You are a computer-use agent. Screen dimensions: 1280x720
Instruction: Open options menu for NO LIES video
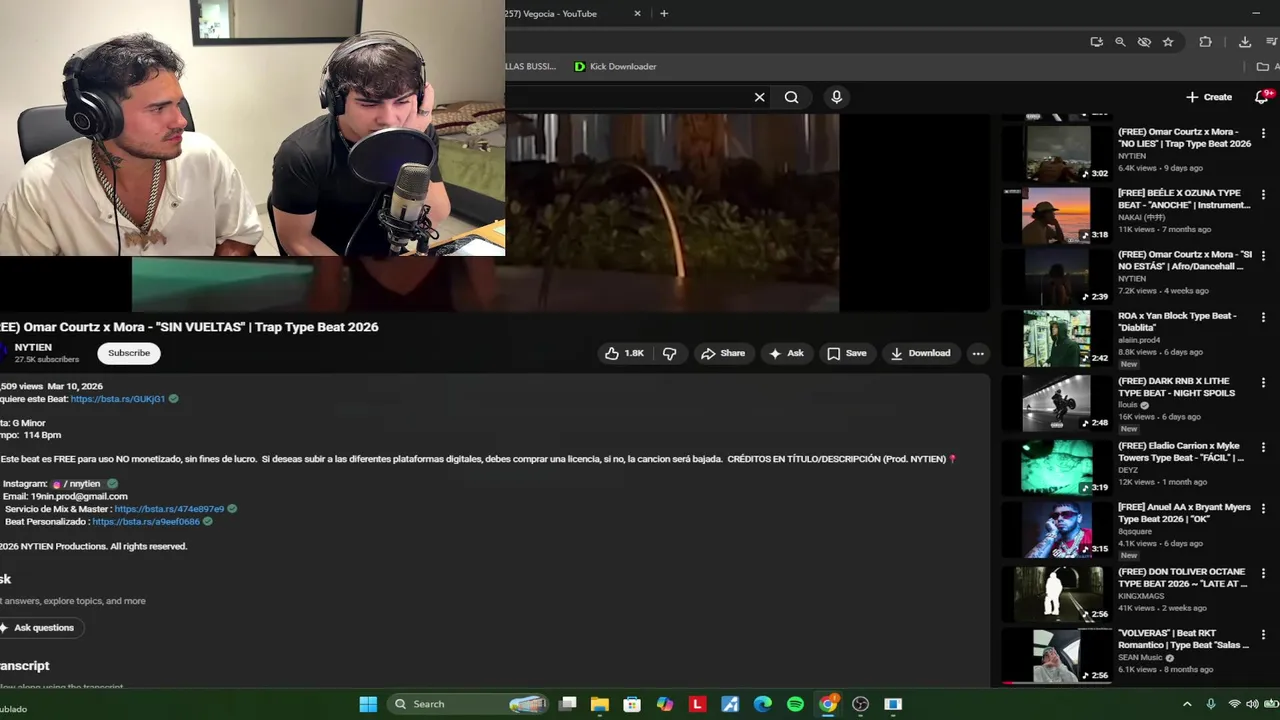[1263, 133]
